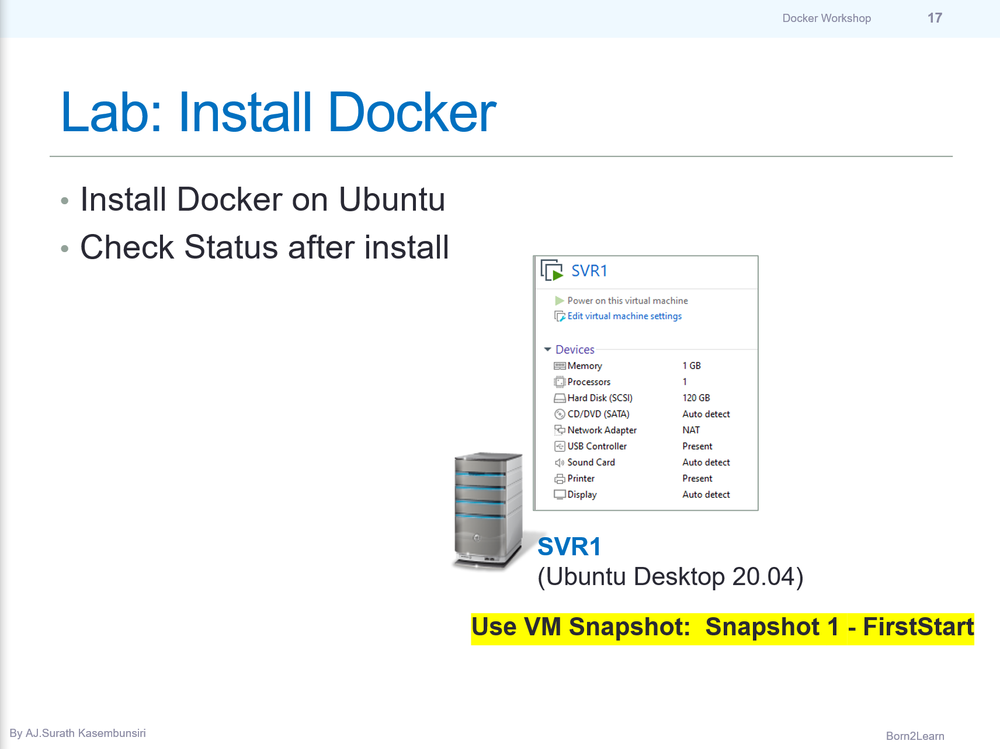The image size is (1000, 749).
Task: Open the CD/DVD (SATA) device icon
Action: [x=560, y=414]
